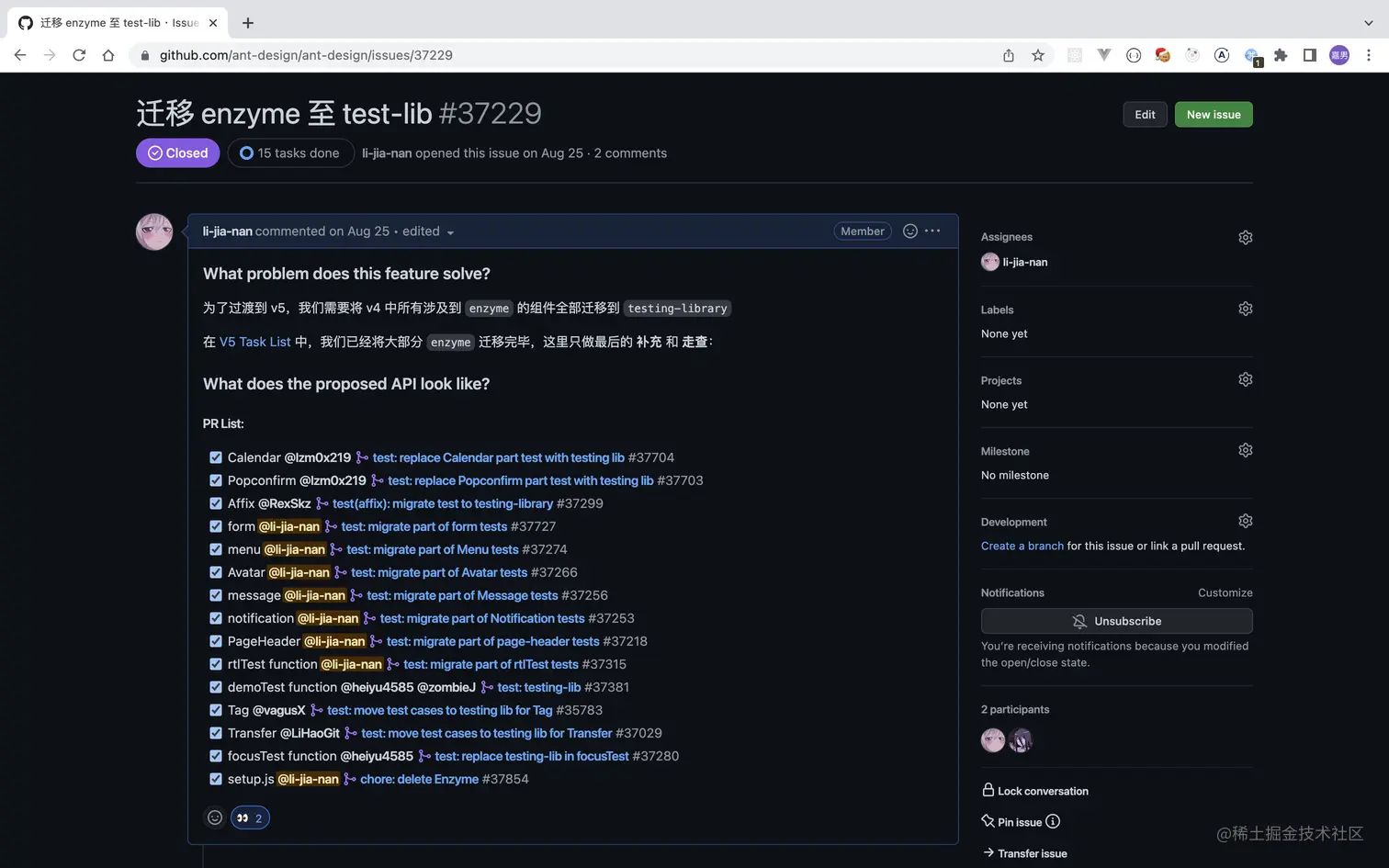The height and width of the screenshot is (868, 1389).
Task: Toggle the form task checkbox
Action: click(x=216, y=526)
